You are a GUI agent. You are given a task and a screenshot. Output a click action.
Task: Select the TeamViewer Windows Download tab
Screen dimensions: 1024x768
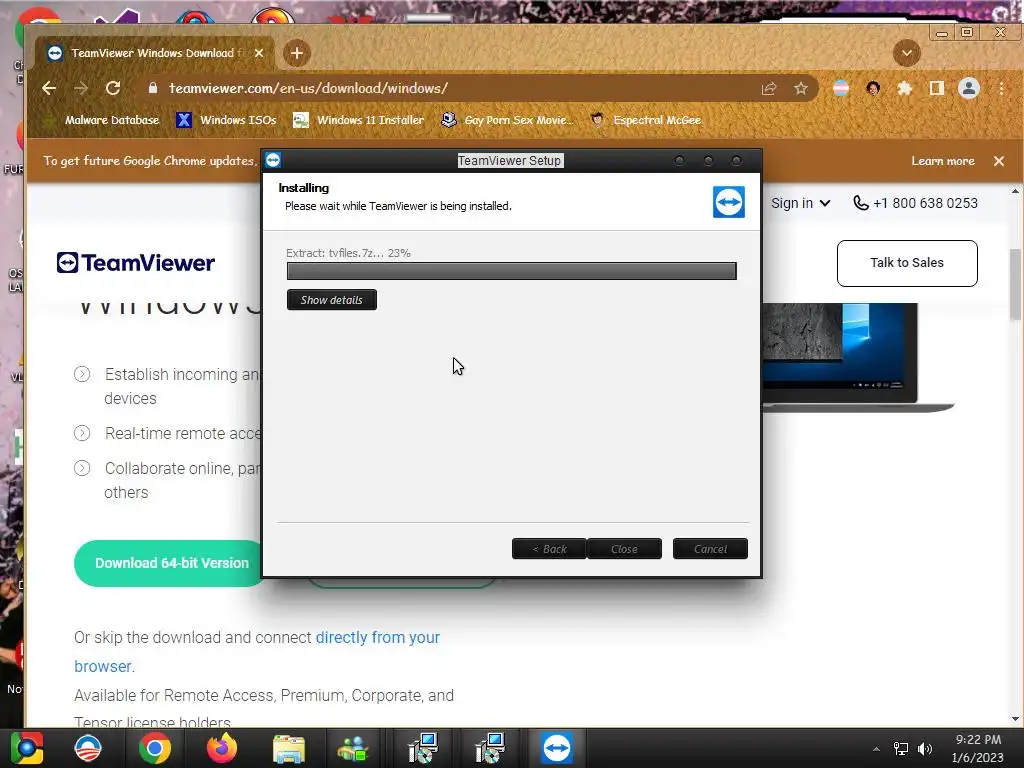pos(155,53)
